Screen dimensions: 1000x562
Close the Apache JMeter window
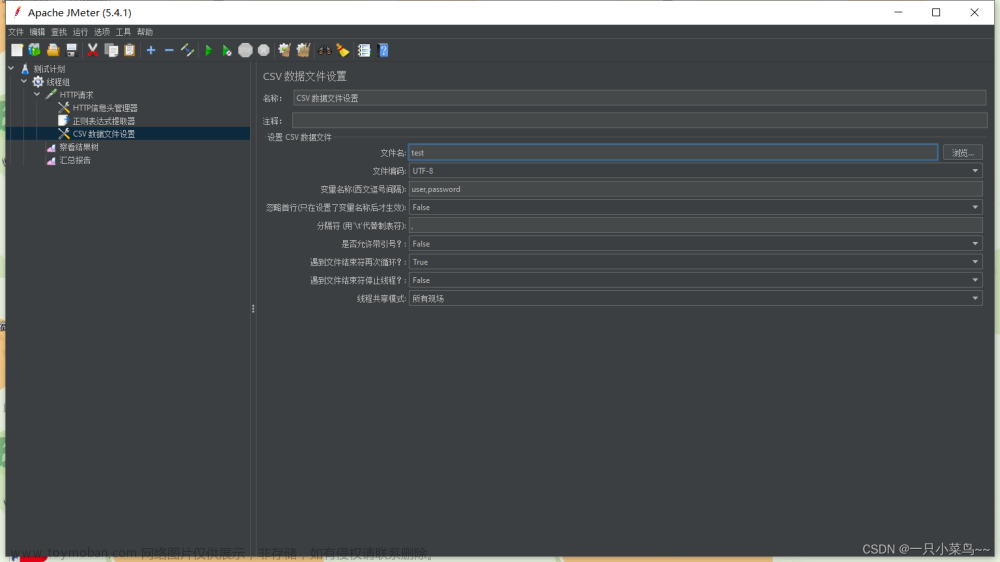[x=974, y=12]
